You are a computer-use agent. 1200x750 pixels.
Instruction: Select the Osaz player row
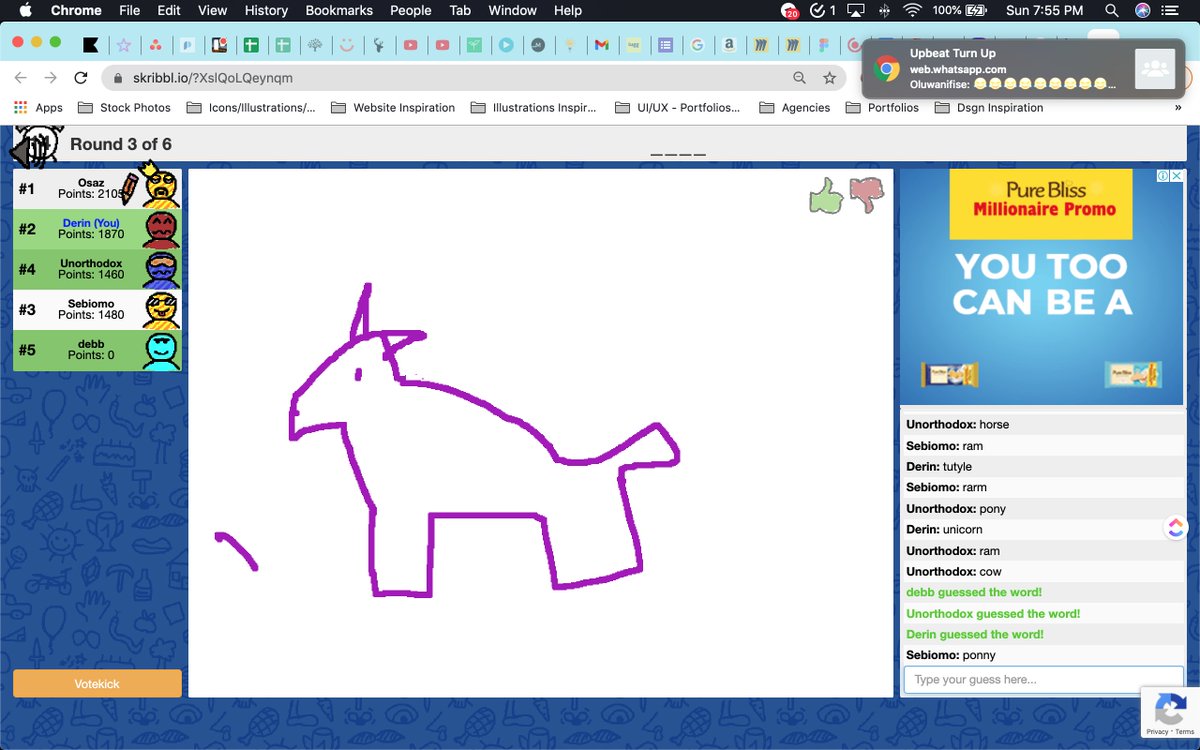pos(97,188)
